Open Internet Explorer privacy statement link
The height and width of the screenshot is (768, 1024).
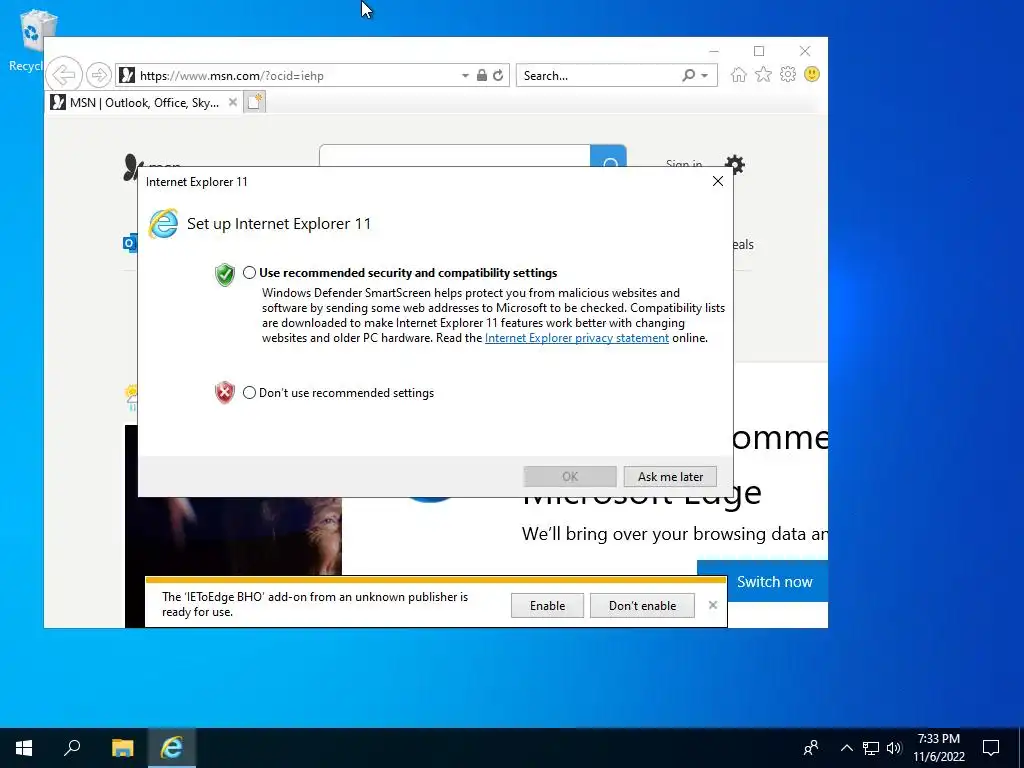577,338
